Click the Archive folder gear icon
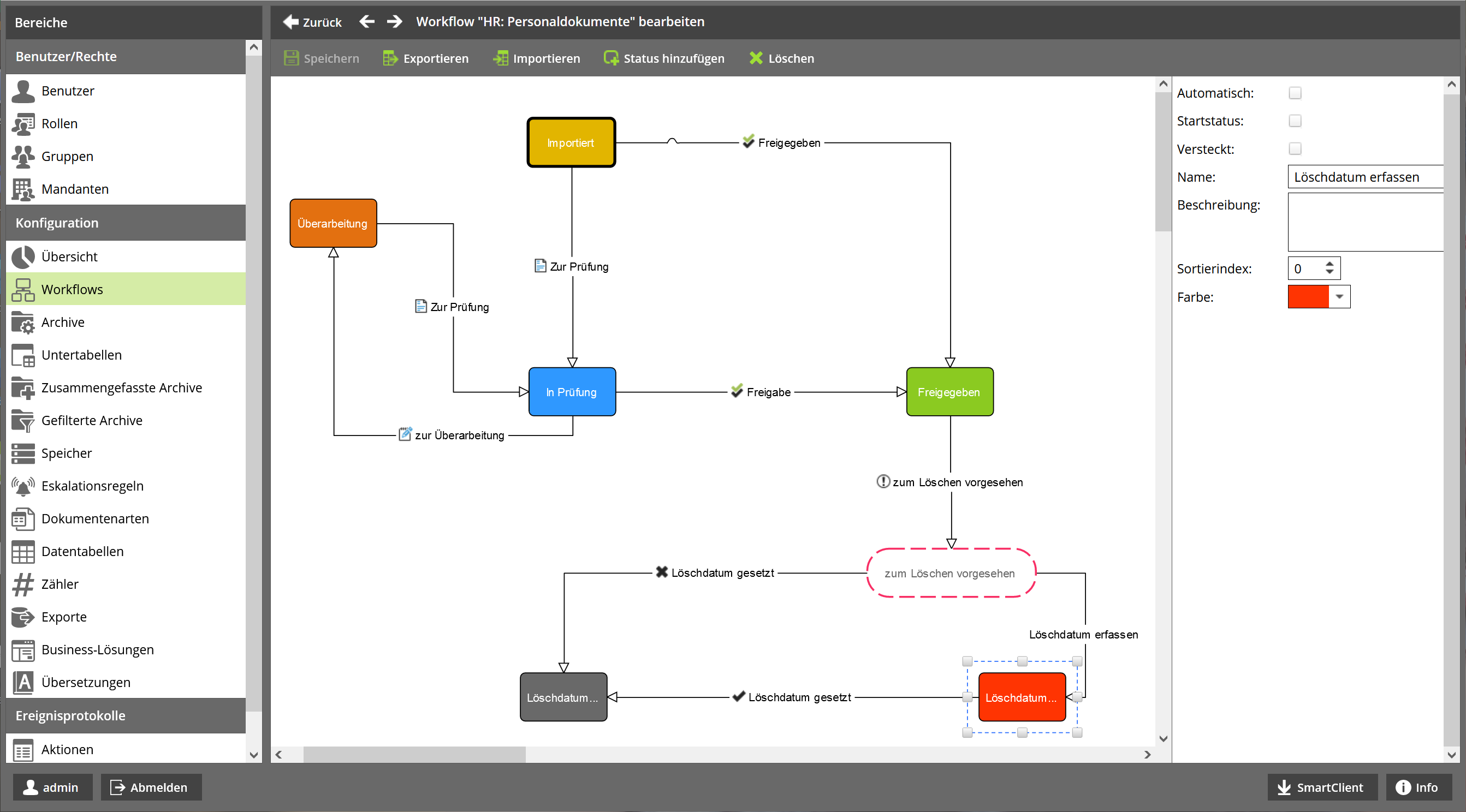1466x812 pixels. (x=23, y=323)
